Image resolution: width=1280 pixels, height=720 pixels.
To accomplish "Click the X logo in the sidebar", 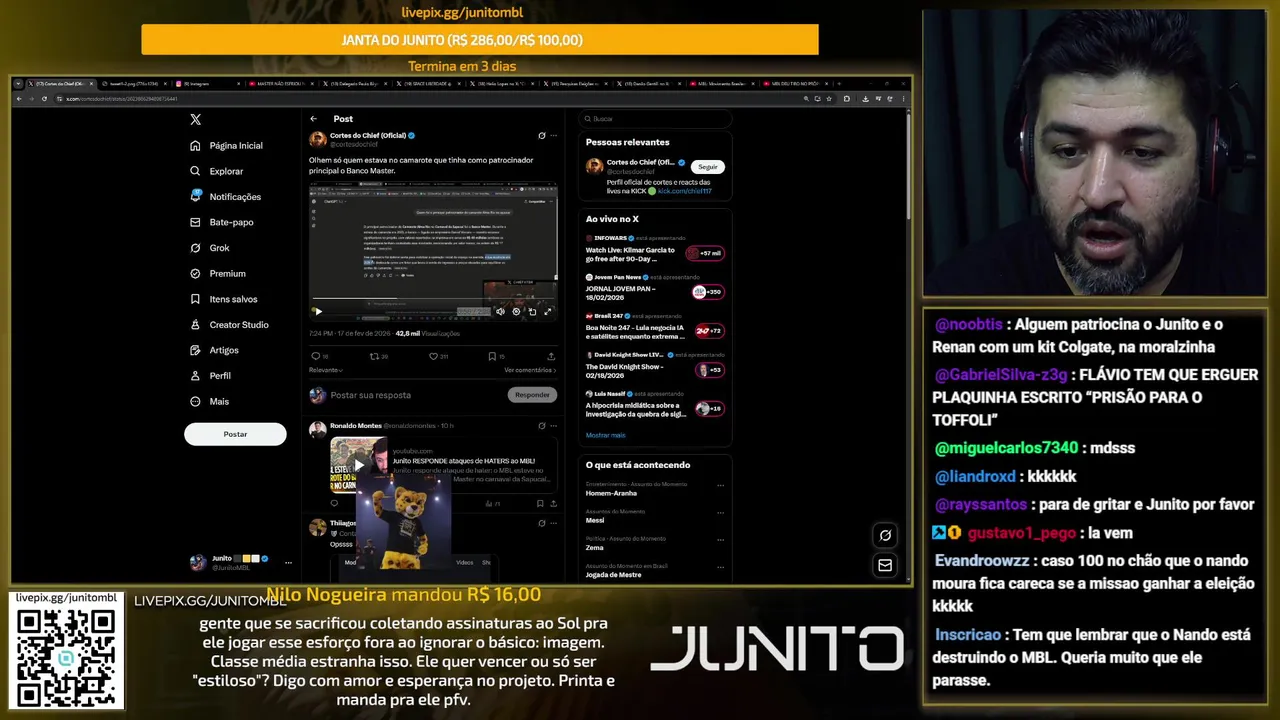I will point(196,119).
